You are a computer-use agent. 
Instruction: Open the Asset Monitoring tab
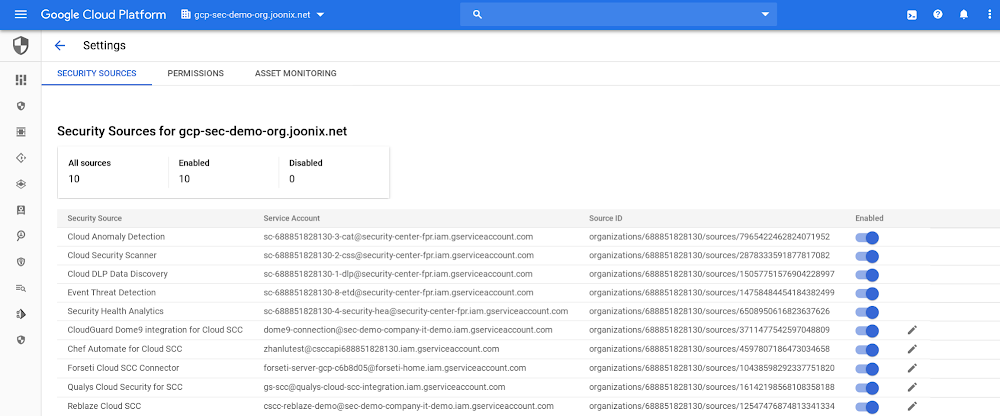pos(295,73)
